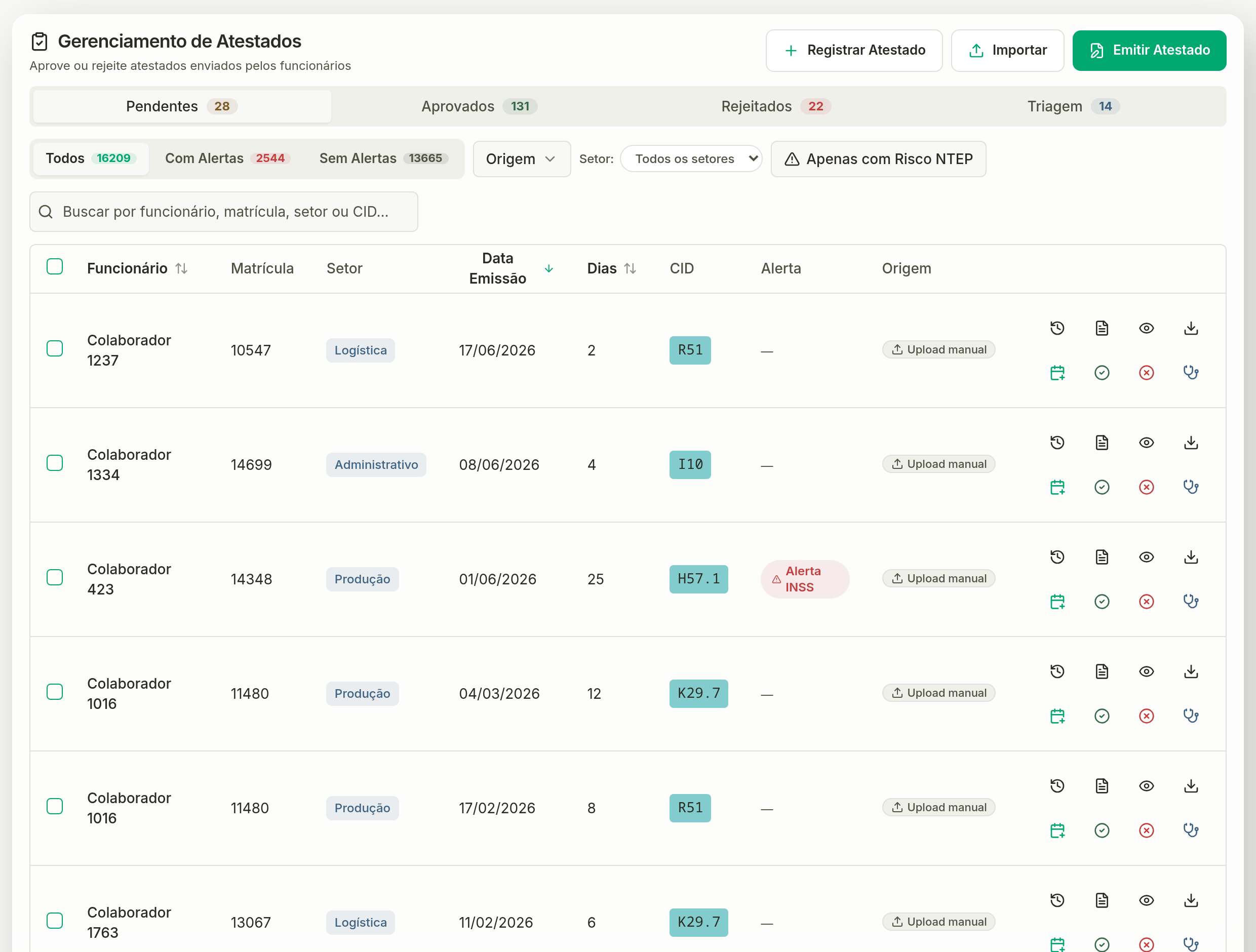Image resolution: width=1256 pixels, height=952 pixels.
Task: Open history for Colaborador 1334 row
Action: [1056, 443]
